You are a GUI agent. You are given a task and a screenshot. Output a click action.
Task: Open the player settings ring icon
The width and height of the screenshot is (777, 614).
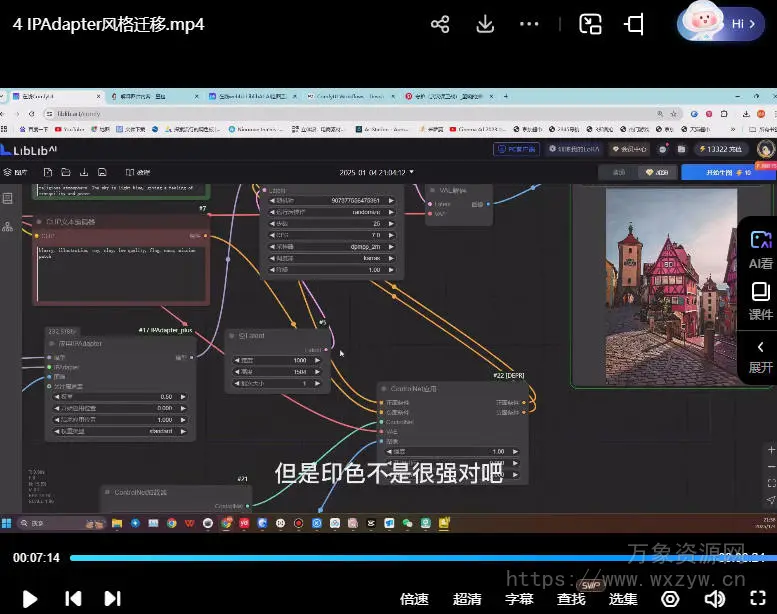coord(670,598)
